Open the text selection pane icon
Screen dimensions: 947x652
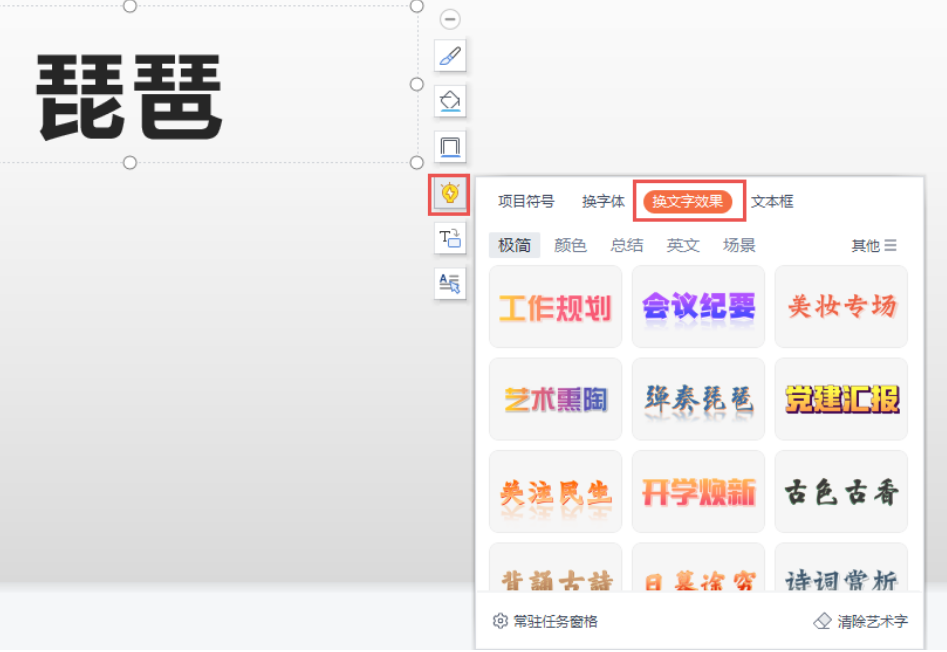click(x=450, y=283)
